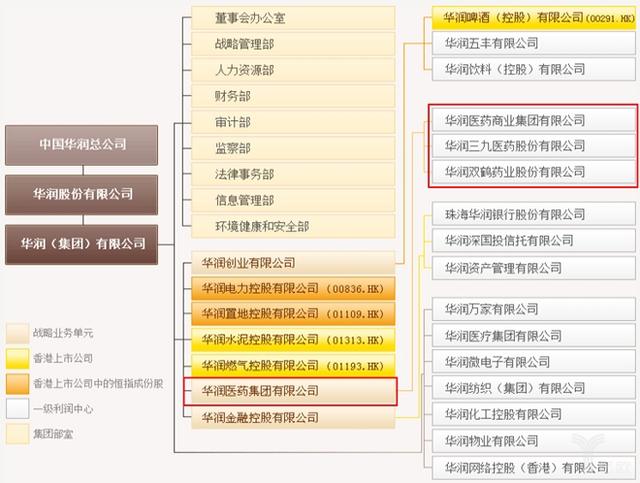The height and width of the screenshot is (483, 640).
Task: Open 华润金融控股有限公司 unit
Action: [x=293, y=418]
